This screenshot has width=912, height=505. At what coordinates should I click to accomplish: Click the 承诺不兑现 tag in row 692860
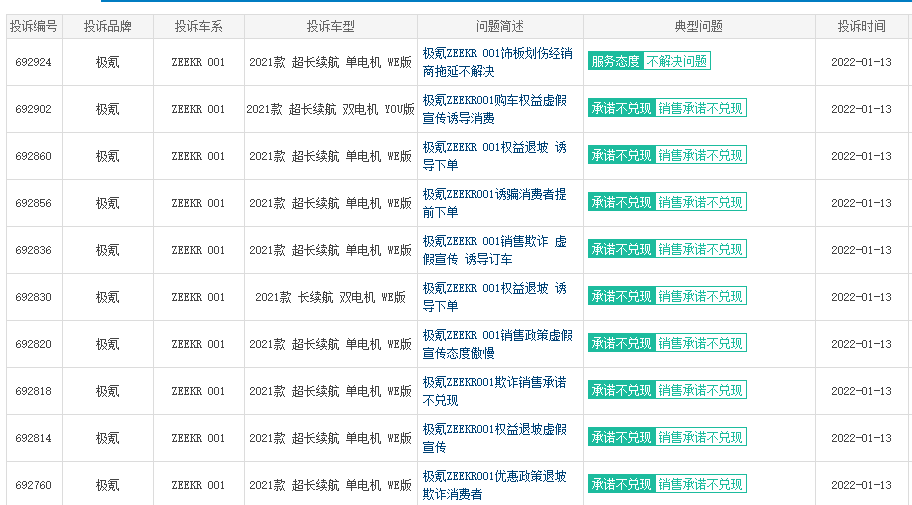coord(621,155)
